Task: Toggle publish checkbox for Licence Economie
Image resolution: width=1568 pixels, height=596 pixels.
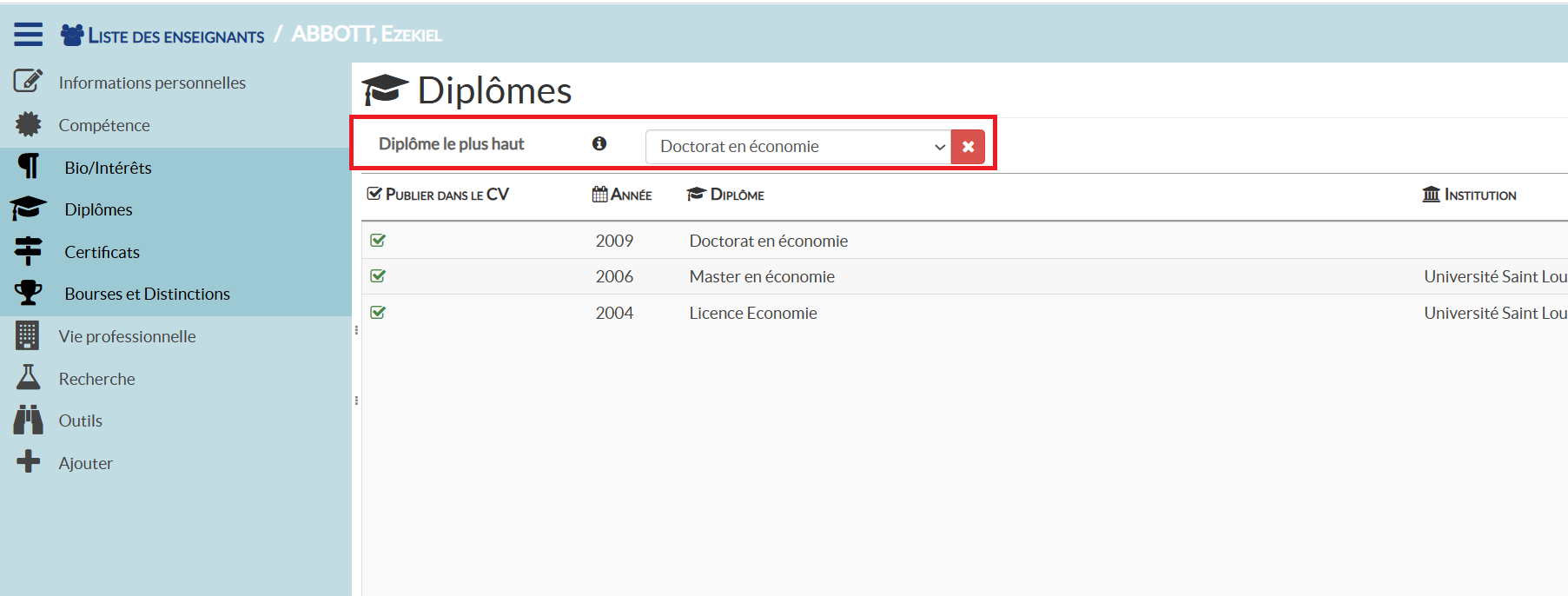Action: (378, 313)
